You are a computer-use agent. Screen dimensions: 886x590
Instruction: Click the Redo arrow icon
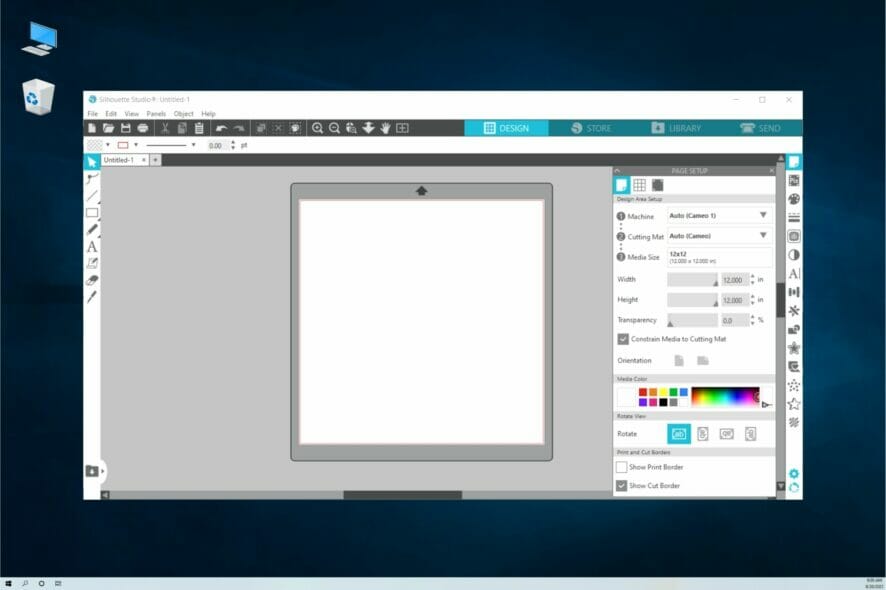(x=239, y=128)
